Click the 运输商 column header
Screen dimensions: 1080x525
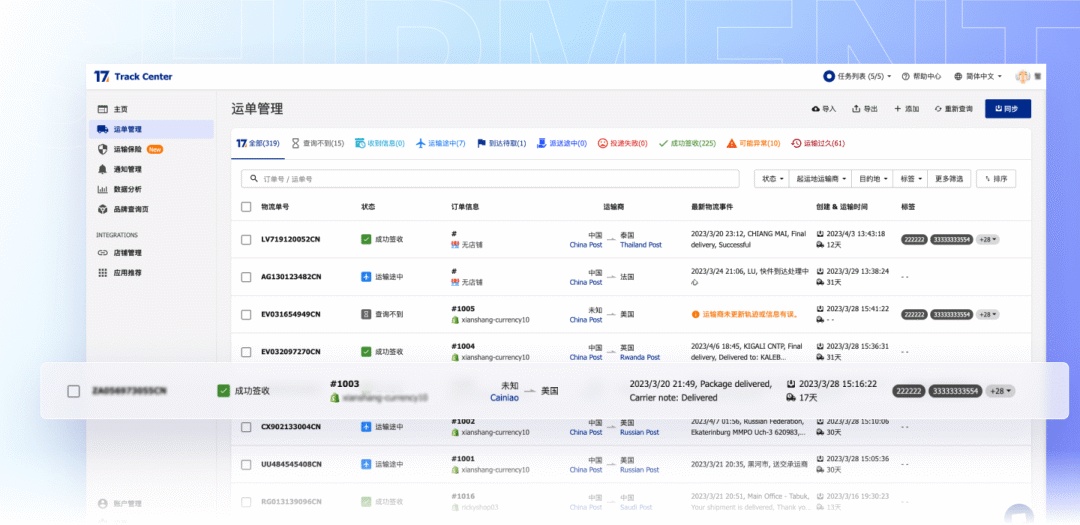[614, 207]
